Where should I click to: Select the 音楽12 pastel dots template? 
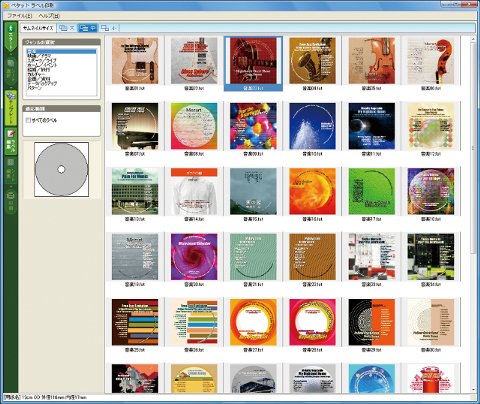[431, 126]
